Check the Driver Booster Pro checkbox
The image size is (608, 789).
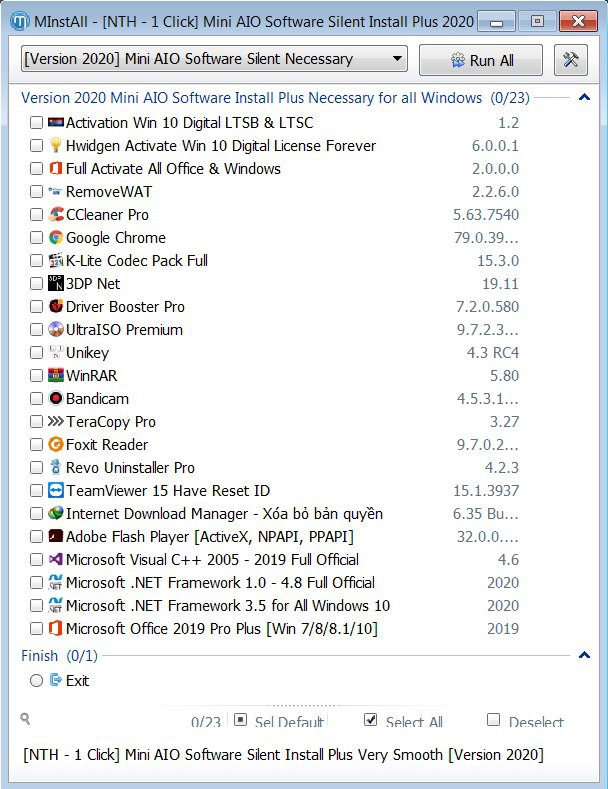36,306
